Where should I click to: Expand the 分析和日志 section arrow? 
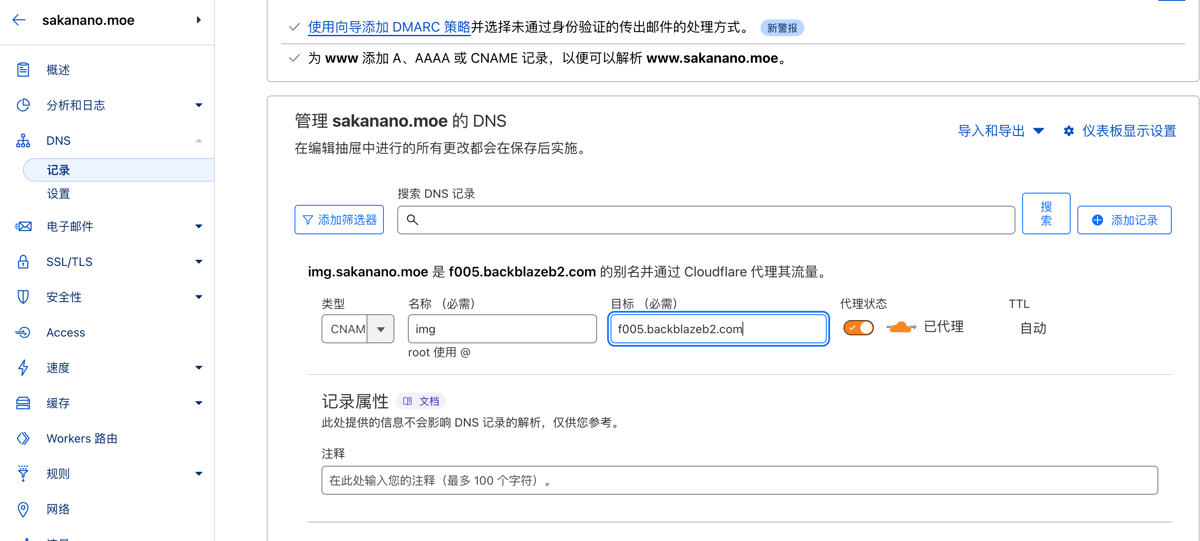click(198, 105)
